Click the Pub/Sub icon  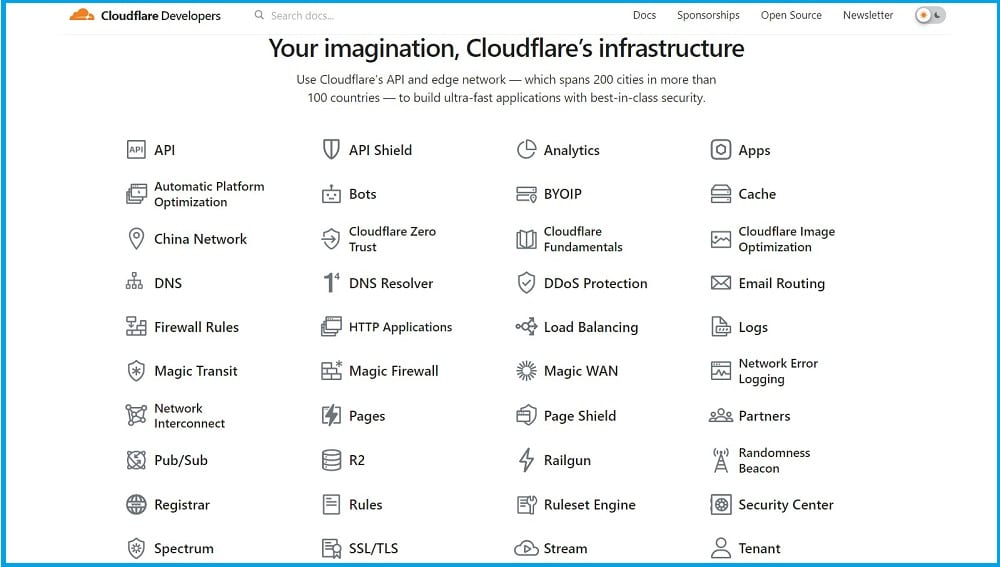point(136,460)
